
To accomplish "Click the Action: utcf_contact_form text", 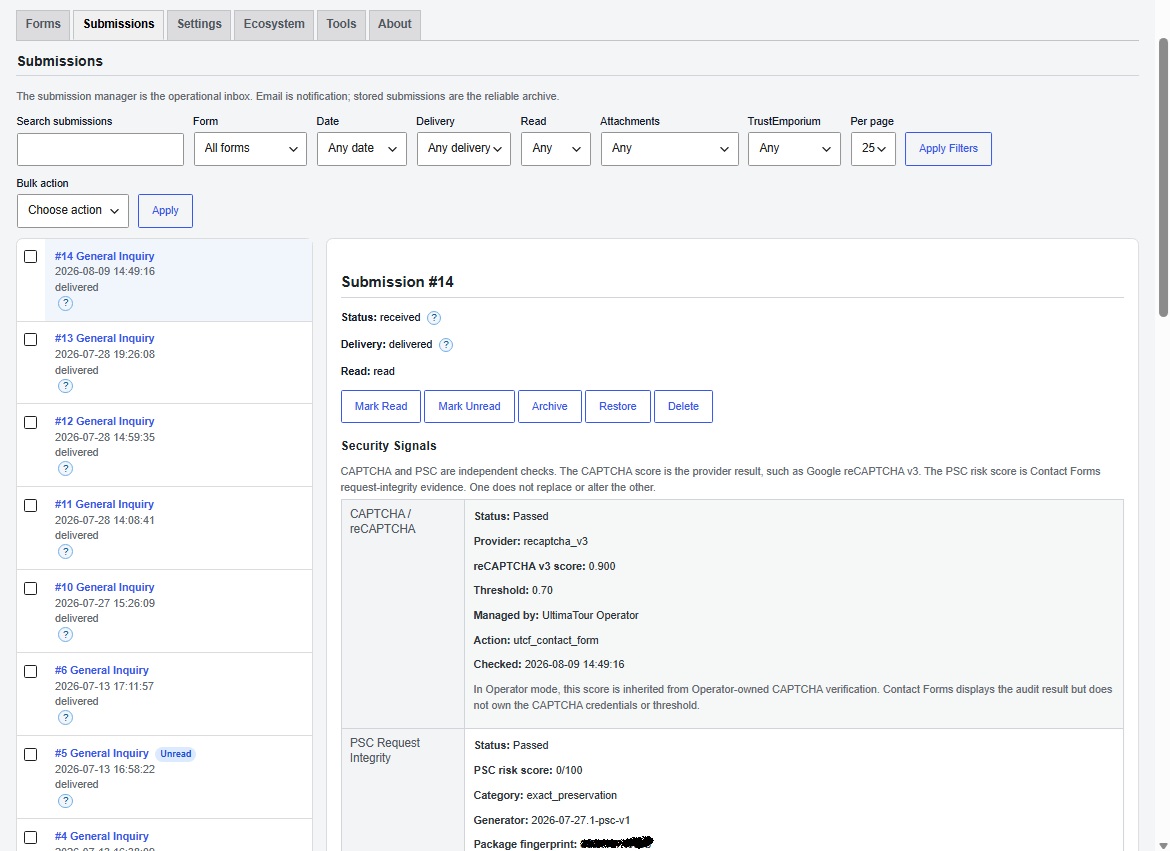I will point(536,640).
